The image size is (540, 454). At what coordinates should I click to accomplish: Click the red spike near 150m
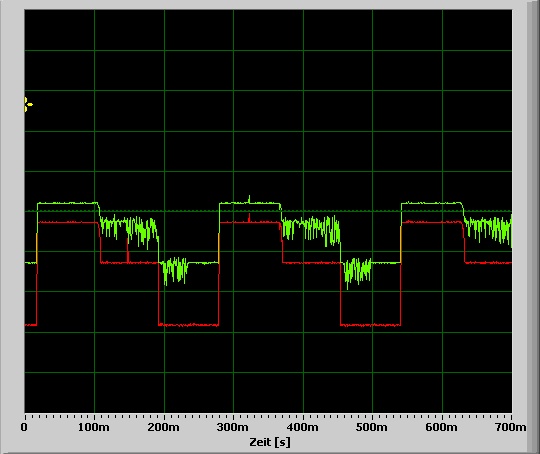[x=128, y=251]
